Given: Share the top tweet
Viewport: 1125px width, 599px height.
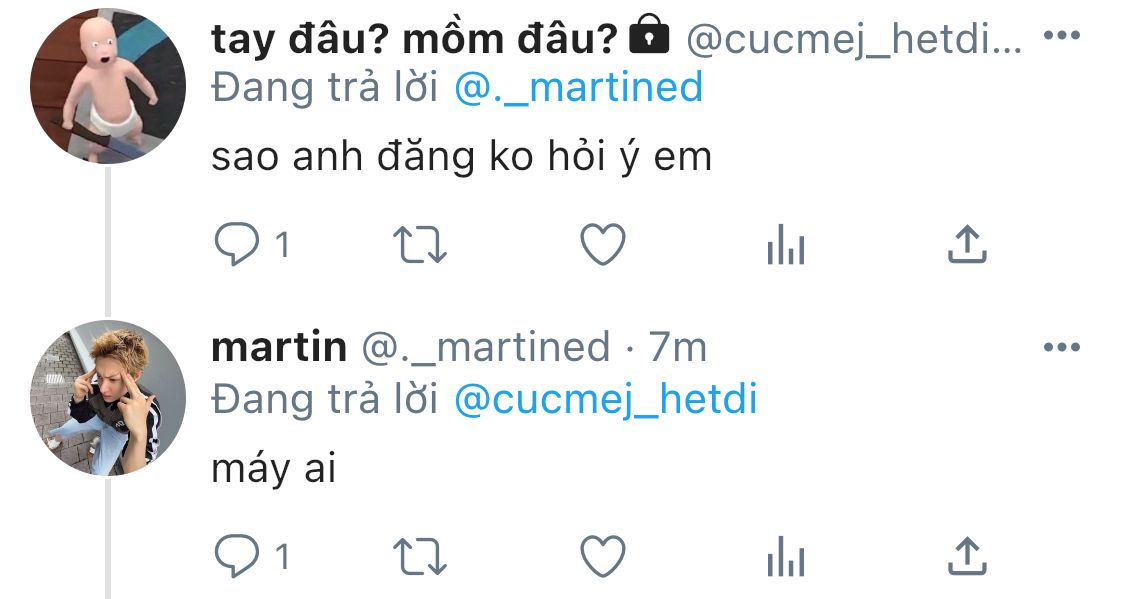Looking at the screenshot, I should [x=967, y=245].
